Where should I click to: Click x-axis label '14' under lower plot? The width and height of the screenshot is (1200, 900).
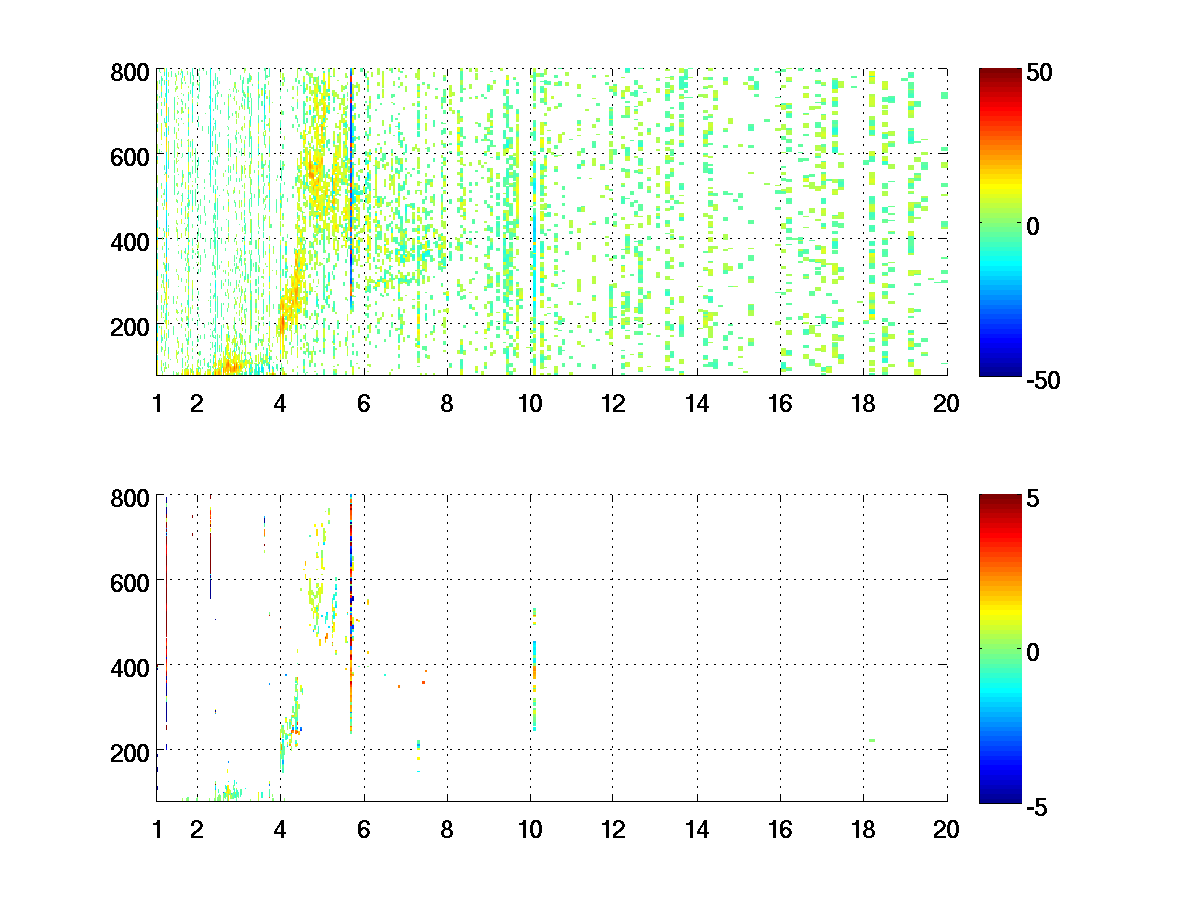point(697,829)
